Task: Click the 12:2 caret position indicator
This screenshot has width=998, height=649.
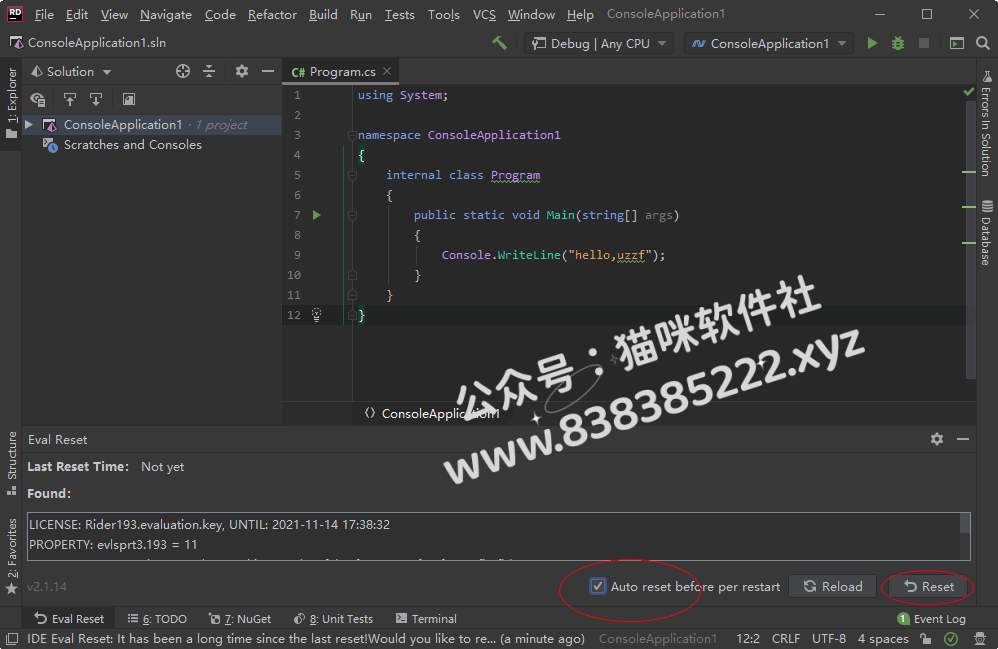Action: tap(748, 639)
